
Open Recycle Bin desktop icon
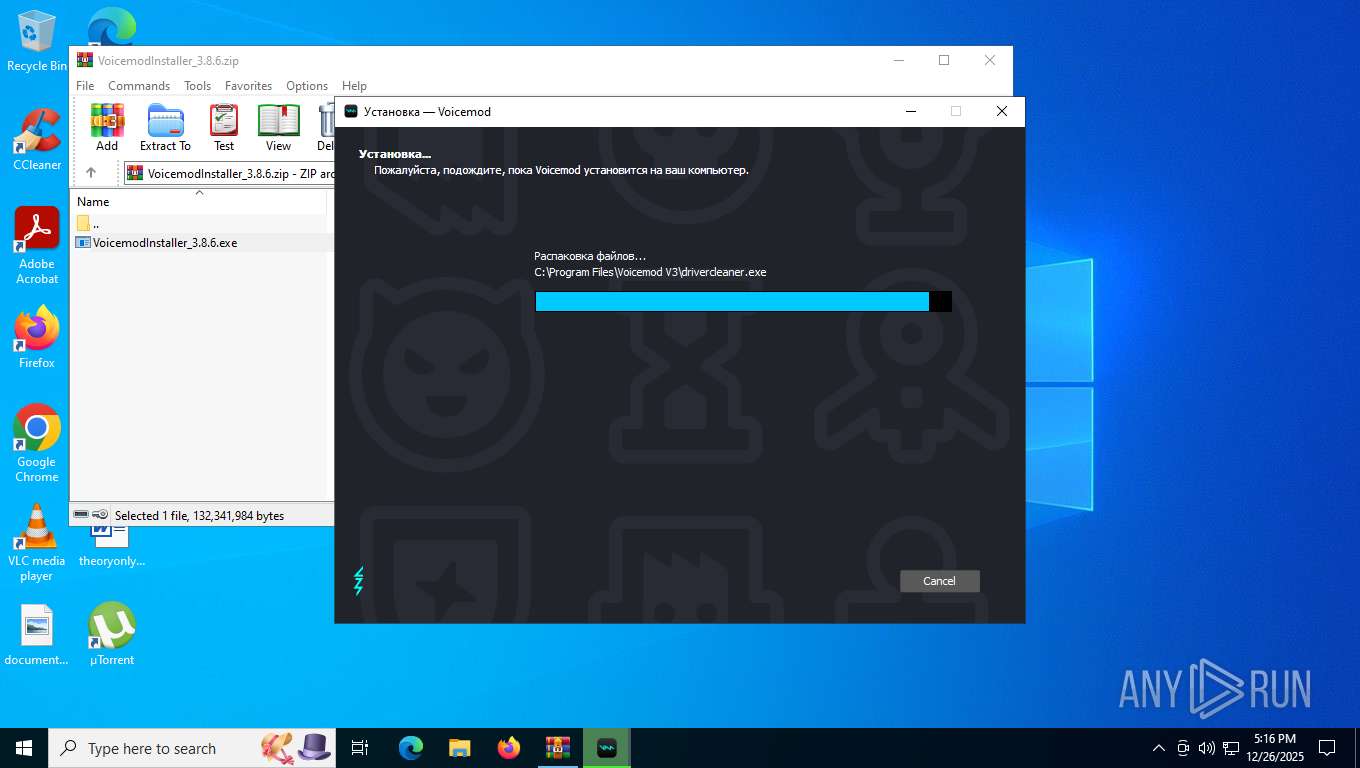coord(37,42)
